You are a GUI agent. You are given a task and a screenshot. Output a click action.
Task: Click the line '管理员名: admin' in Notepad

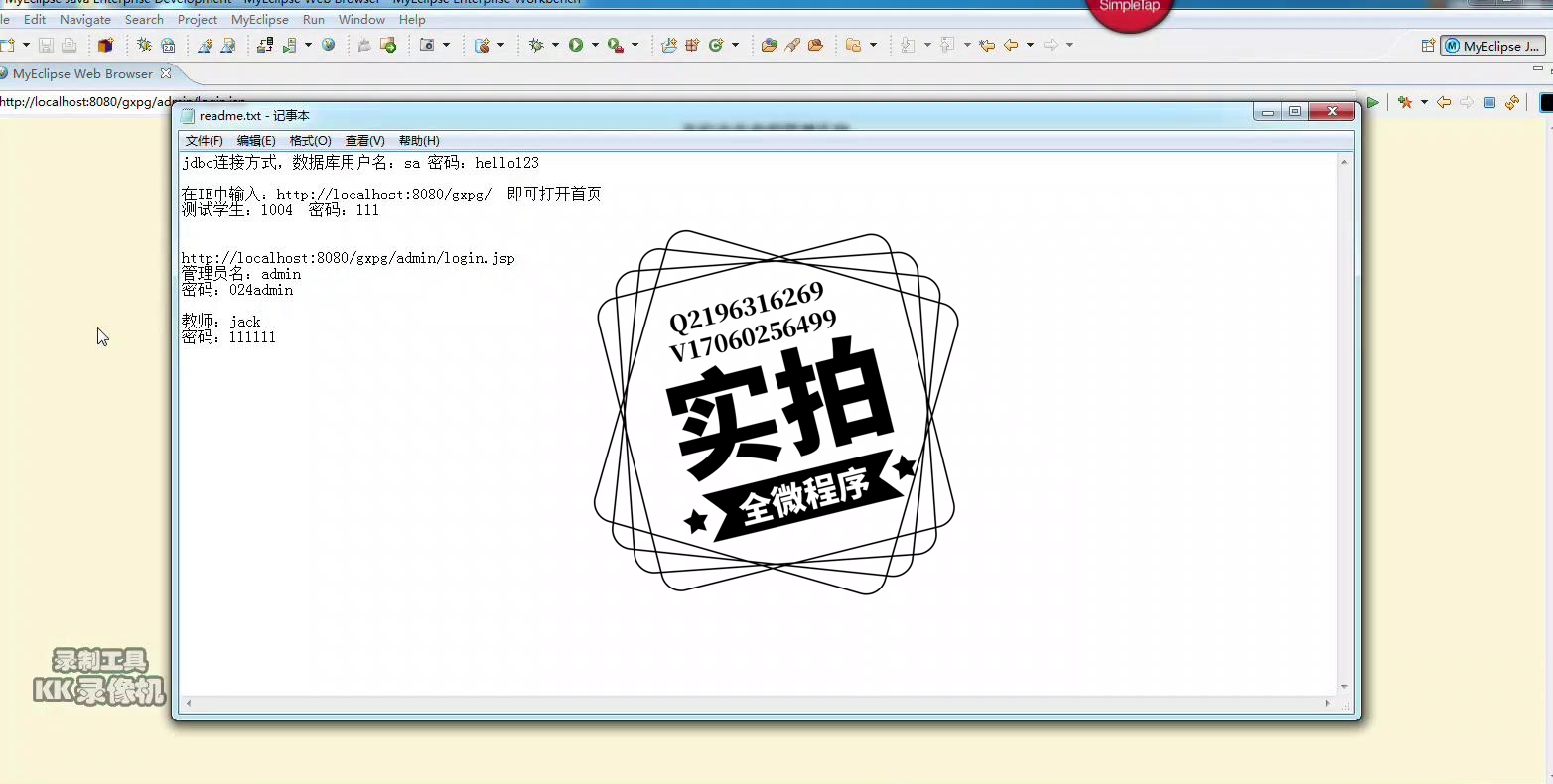[241, 274]
